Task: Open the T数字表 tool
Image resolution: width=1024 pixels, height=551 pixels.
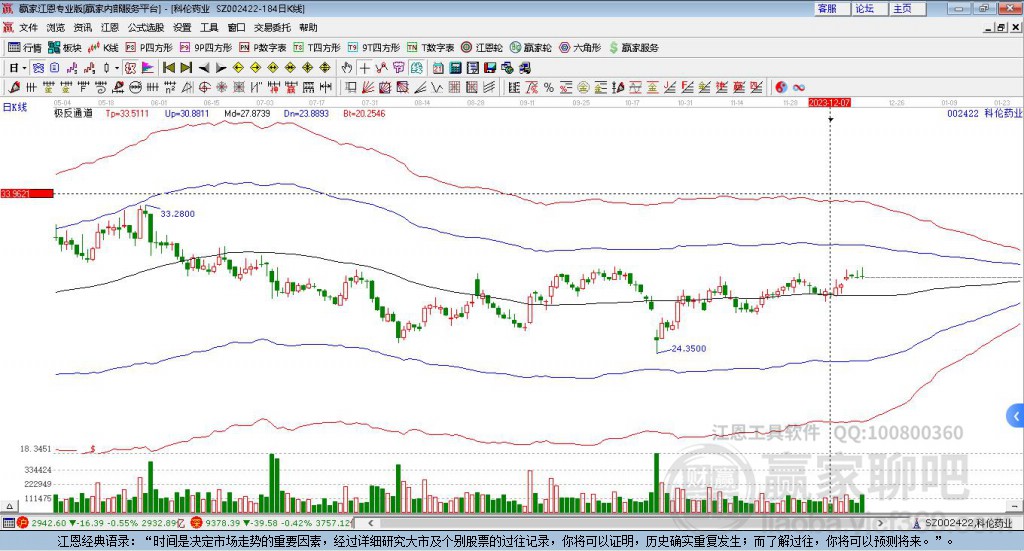Action: [430, 48]
